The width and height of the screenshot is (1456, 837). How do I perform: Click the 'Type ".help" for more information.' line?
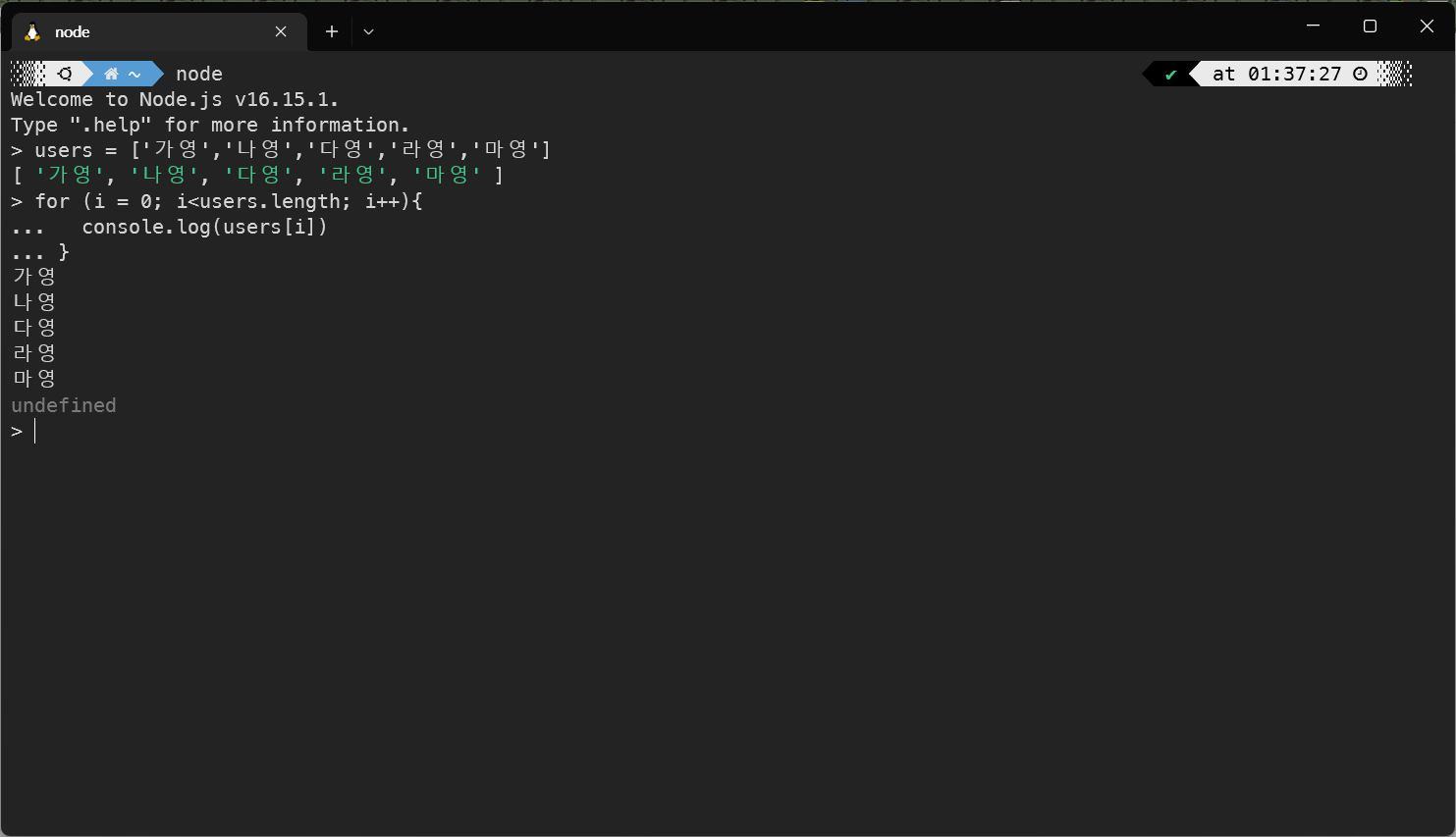pyautogui.click(x=210, y=125)
